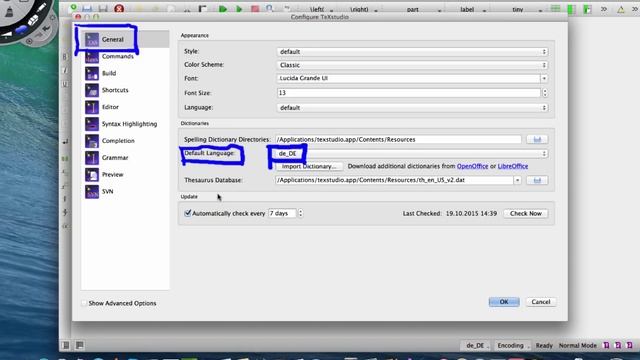Toggle Automatically check every checkbox
The width and height of the screenshot is (640, 360).
click(188, 213)
